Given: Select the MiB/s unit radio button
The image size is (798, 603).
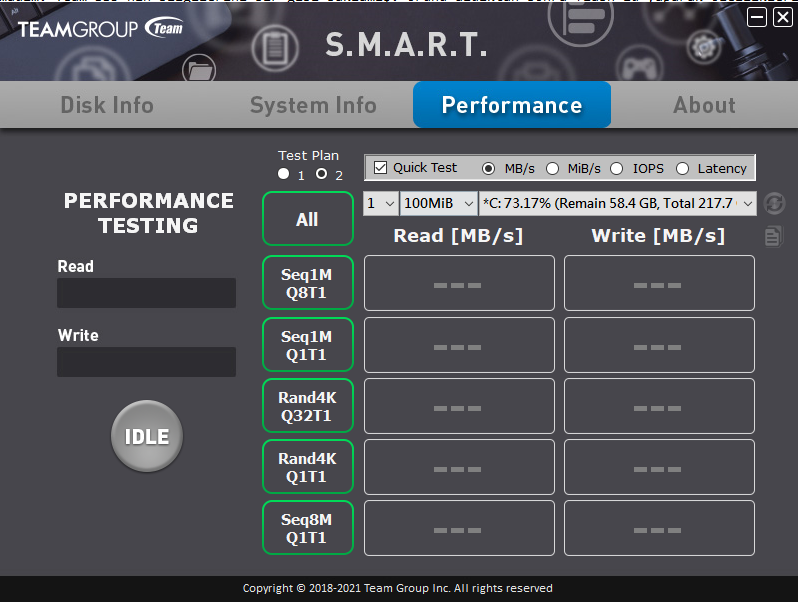Looking at the screenshot, I should point(552,168).
